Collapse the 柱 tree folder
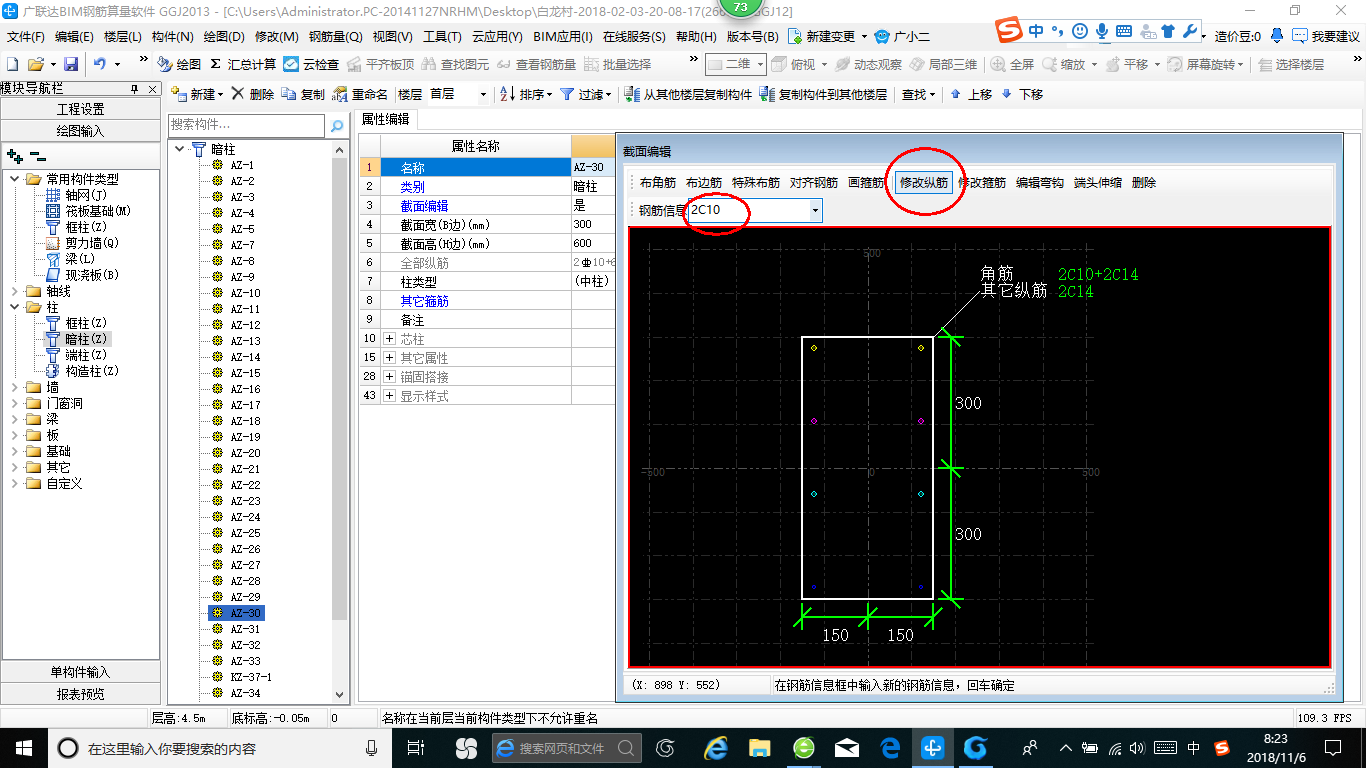Image resolution: width=1366 pixels, height=768 pixels. tap(15, 307)
